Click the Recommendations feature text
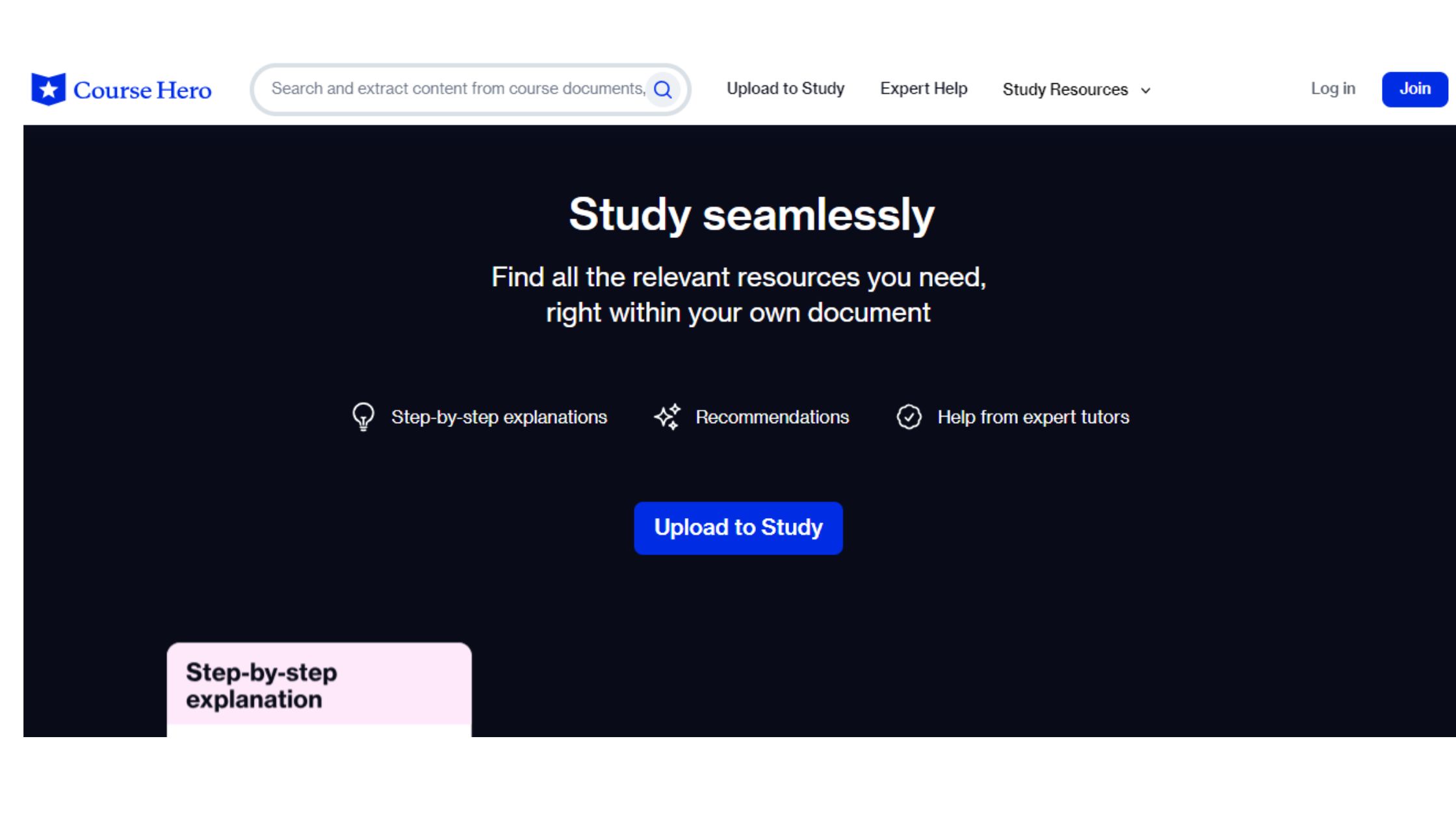This screenshot has height=819, width=1456. tap(772, 417)
